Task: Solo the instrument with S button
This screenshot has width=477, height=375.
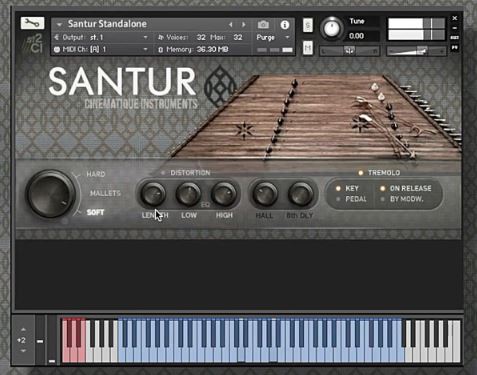Action: [x=308, y=26]
